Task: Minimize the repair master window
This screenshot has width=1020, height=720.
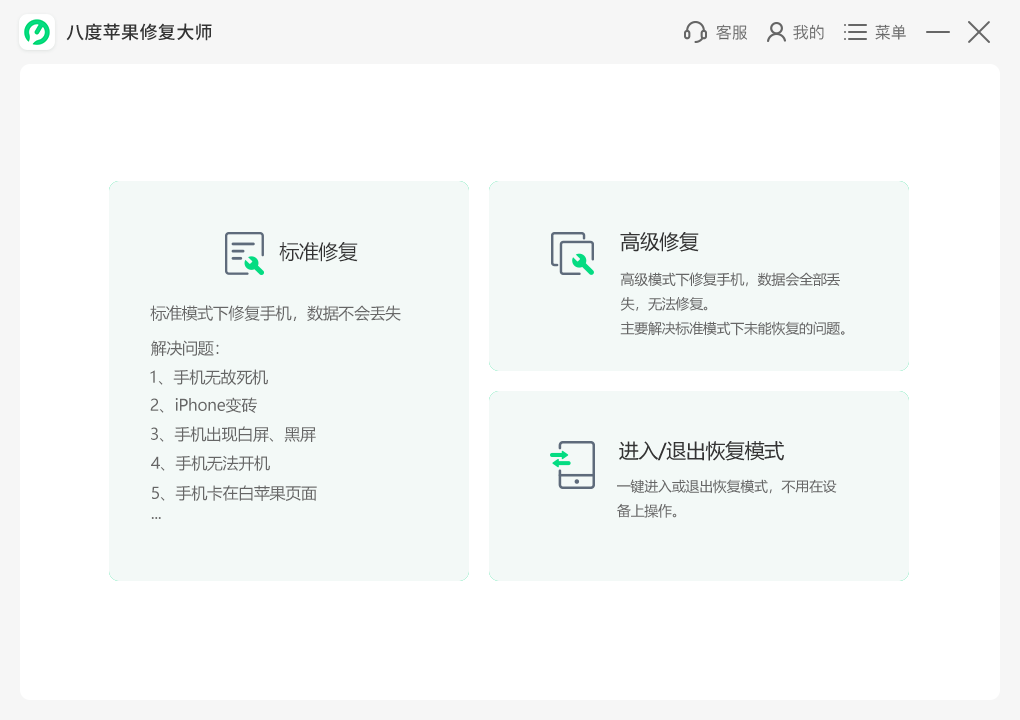Action: coord(937,32)
